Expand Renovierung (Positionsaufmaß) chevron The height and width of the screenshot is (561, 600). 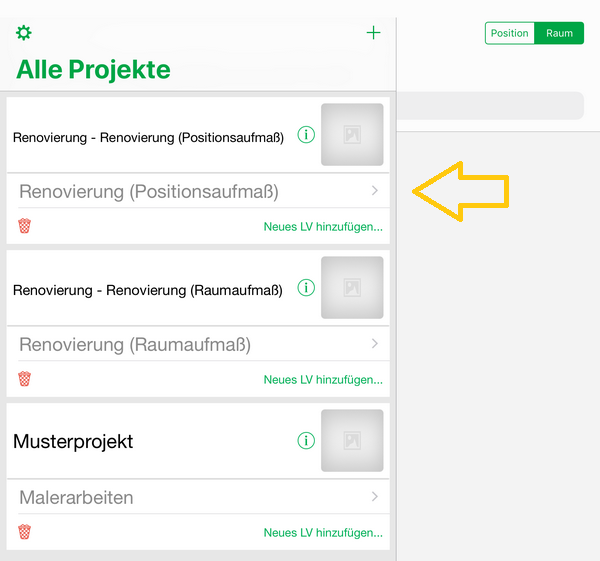pos(374,191)
